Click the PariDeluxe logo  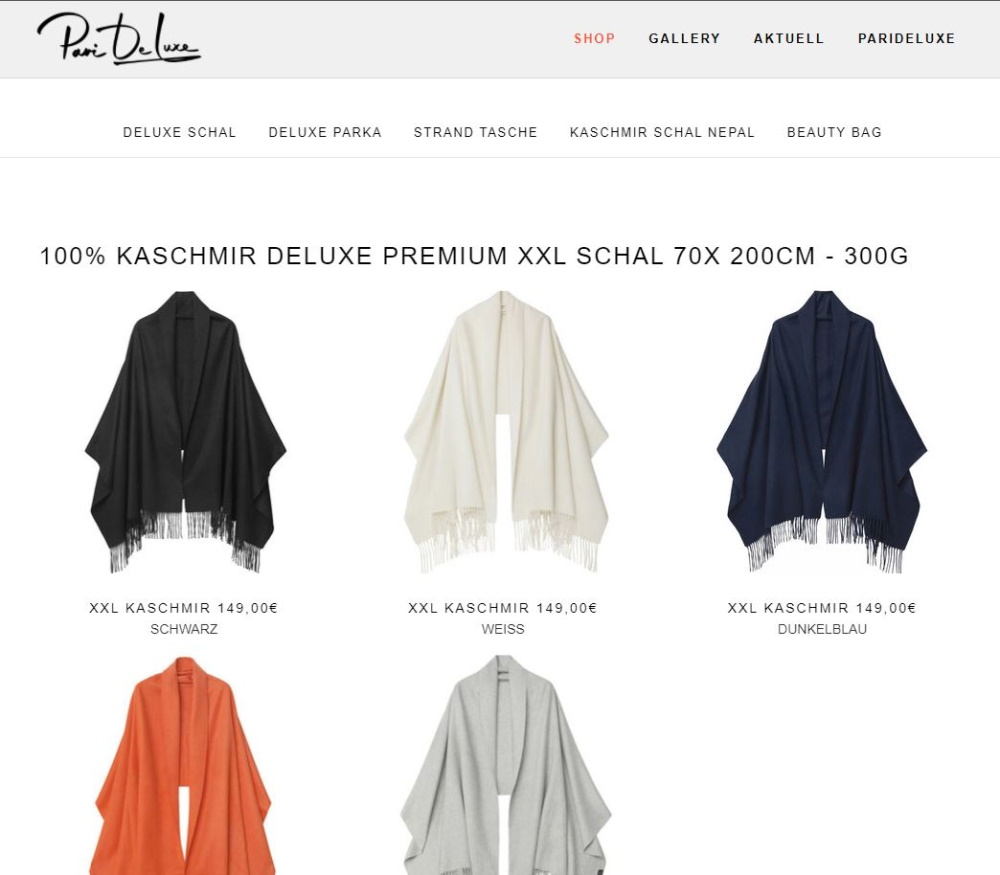click(x=119, y=39)
